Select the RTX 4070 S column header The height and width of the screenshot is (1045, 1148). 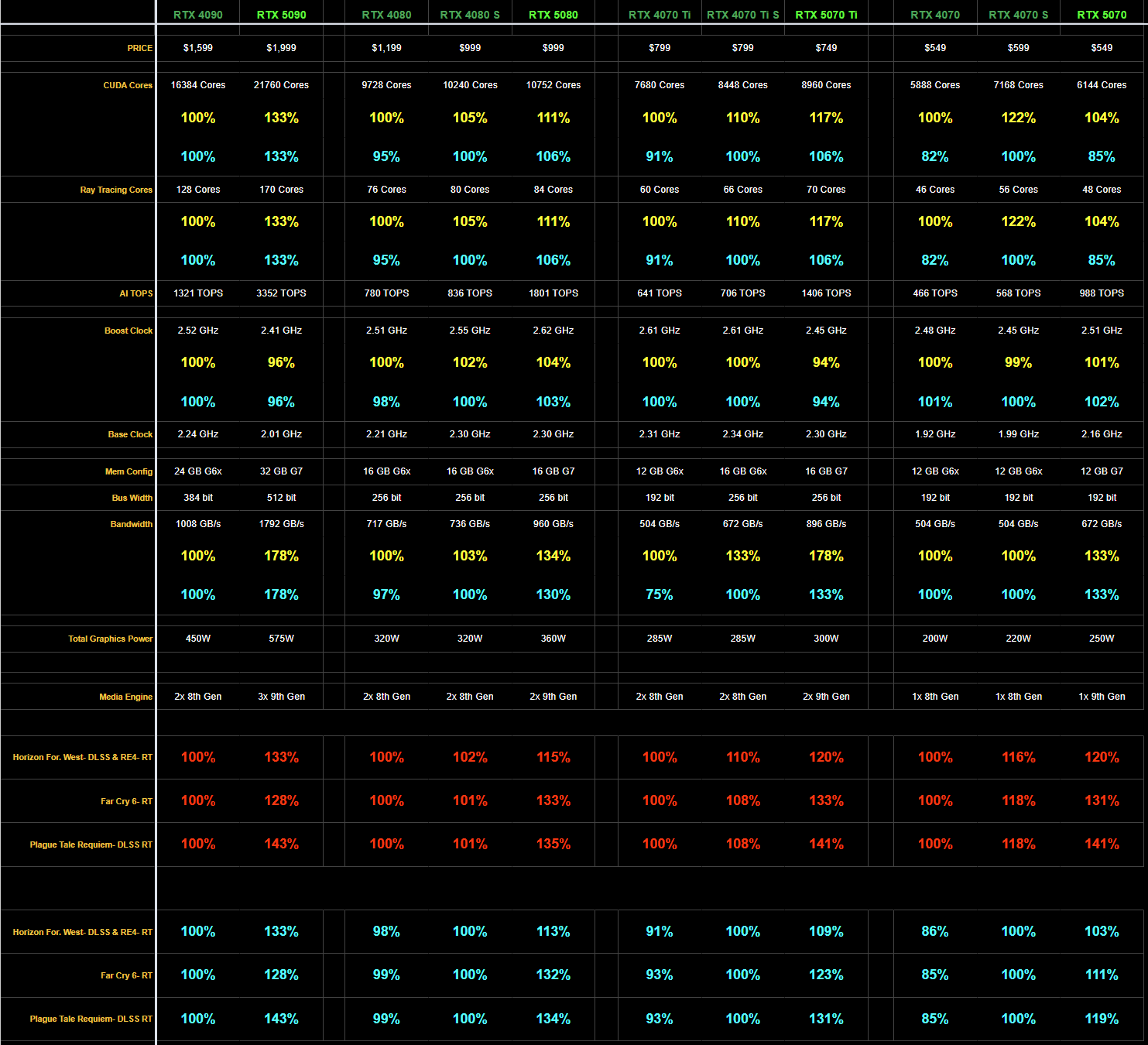1018,15
